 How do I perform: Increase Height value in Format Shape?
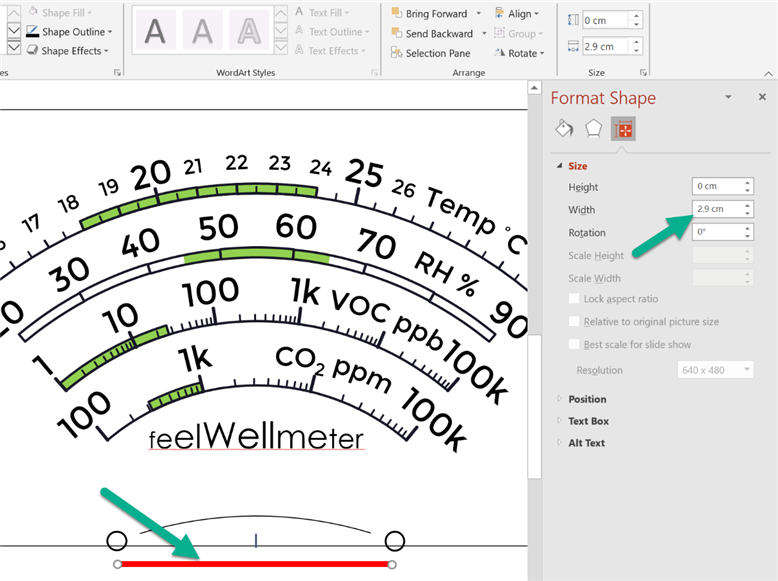748,183
